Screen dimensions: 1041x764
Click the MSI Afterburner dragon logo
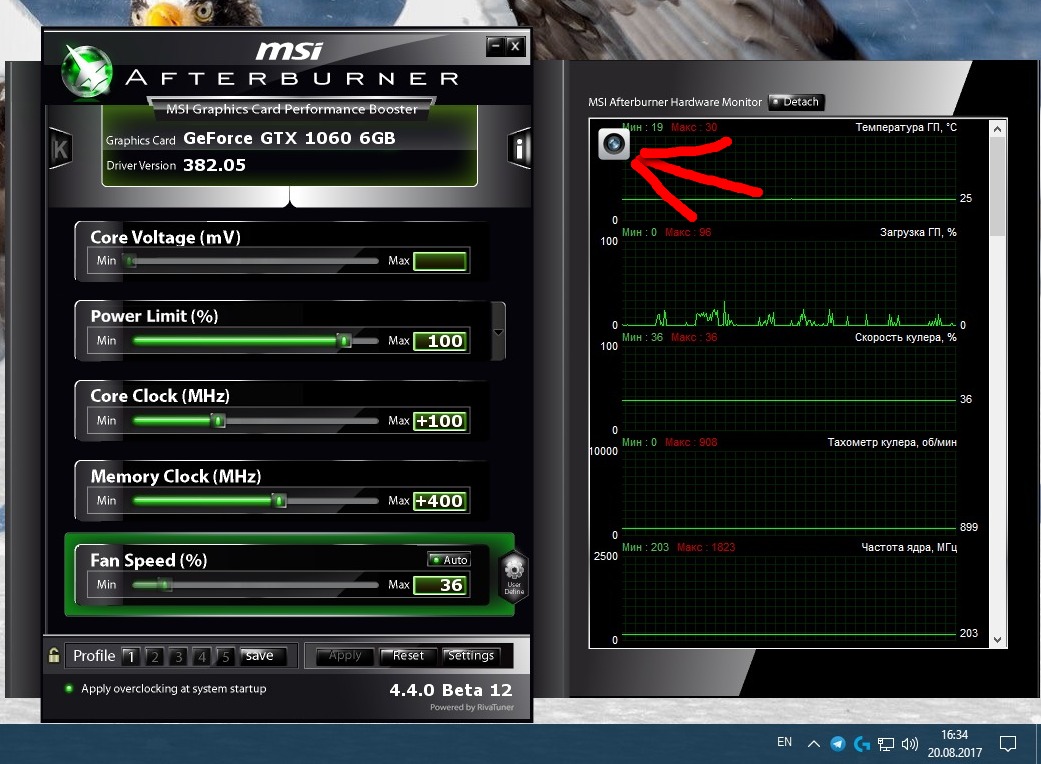(86, 72)
